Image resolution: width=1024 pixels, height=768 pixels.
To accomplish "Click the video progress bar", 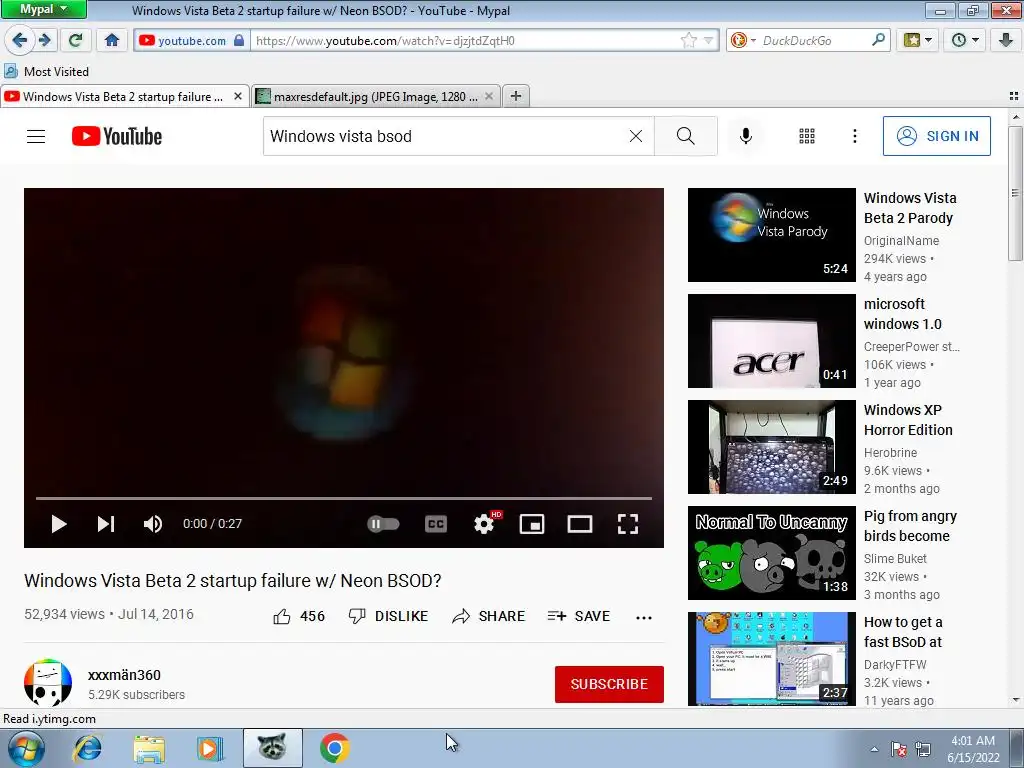I will 344,498.
